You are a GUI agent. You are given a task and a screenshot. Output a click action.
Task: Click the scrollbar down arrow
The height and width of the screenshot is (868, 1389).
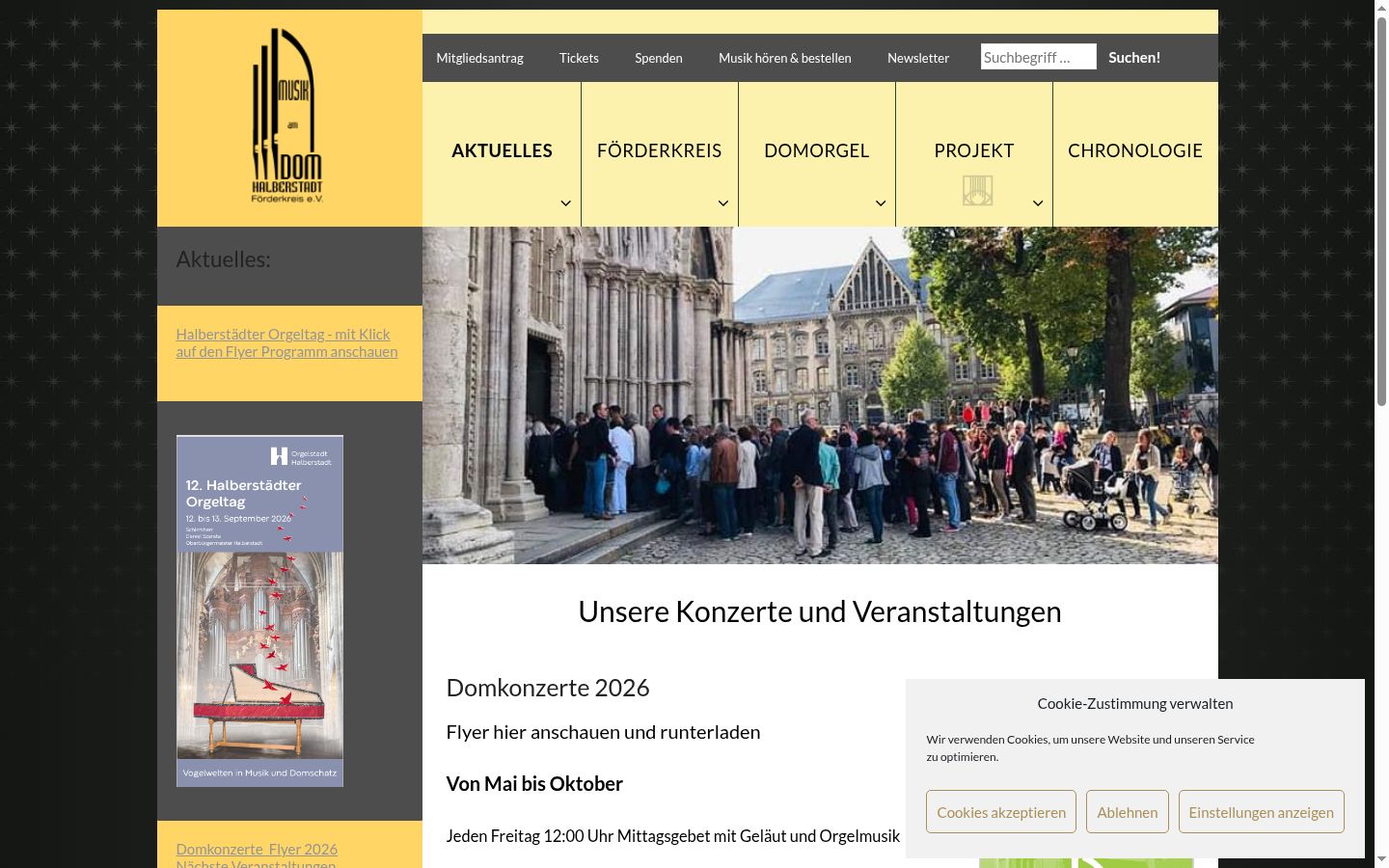[1381, 859]
